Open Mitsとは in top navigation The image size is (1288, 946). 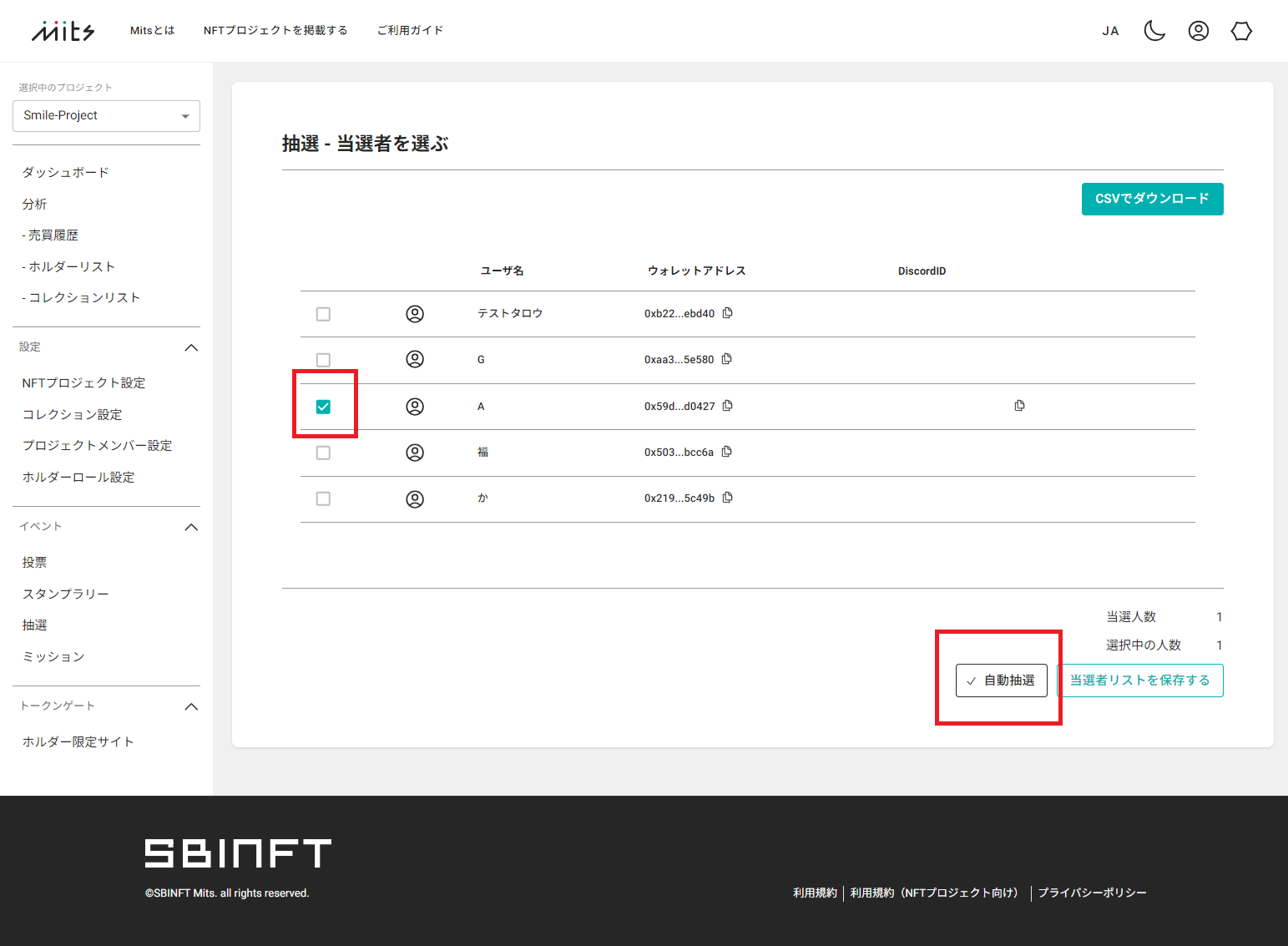[x=153, y=30]
